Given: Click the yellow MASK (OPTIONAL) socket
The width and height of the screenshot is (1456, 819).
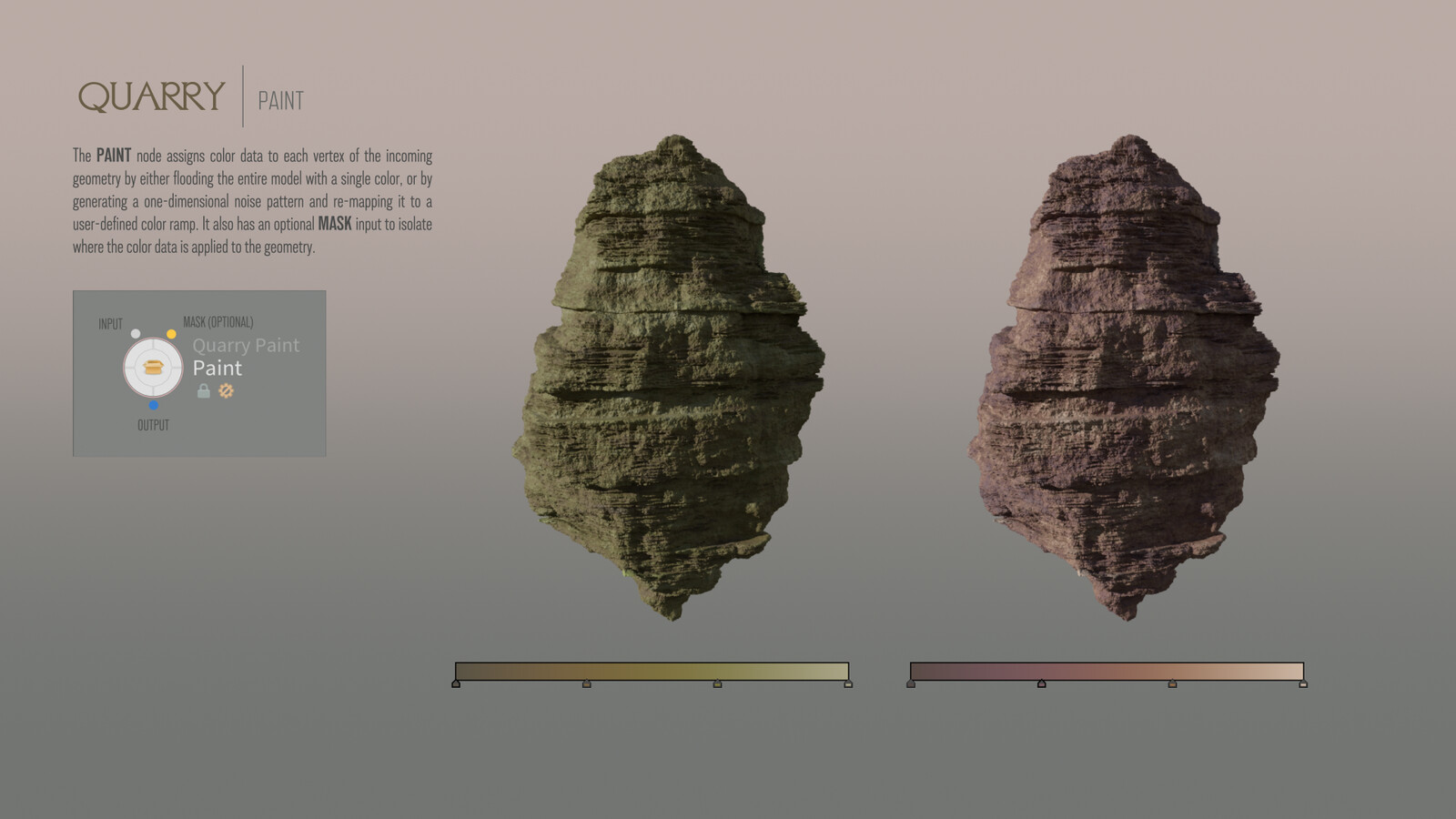Looking at the screenshot, I should tap(171, 334).
